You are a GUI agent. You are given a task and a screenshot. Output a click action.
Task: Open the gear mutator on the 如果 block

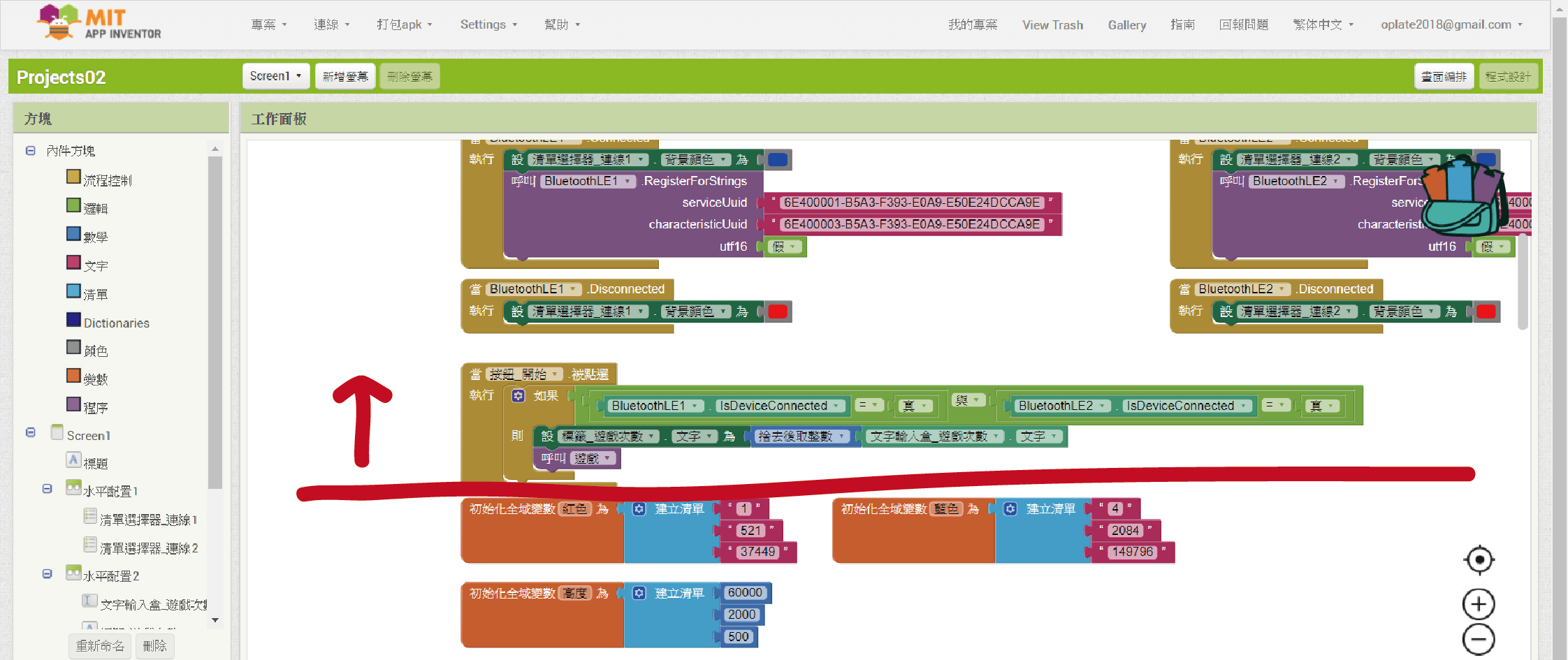[518, 396]
